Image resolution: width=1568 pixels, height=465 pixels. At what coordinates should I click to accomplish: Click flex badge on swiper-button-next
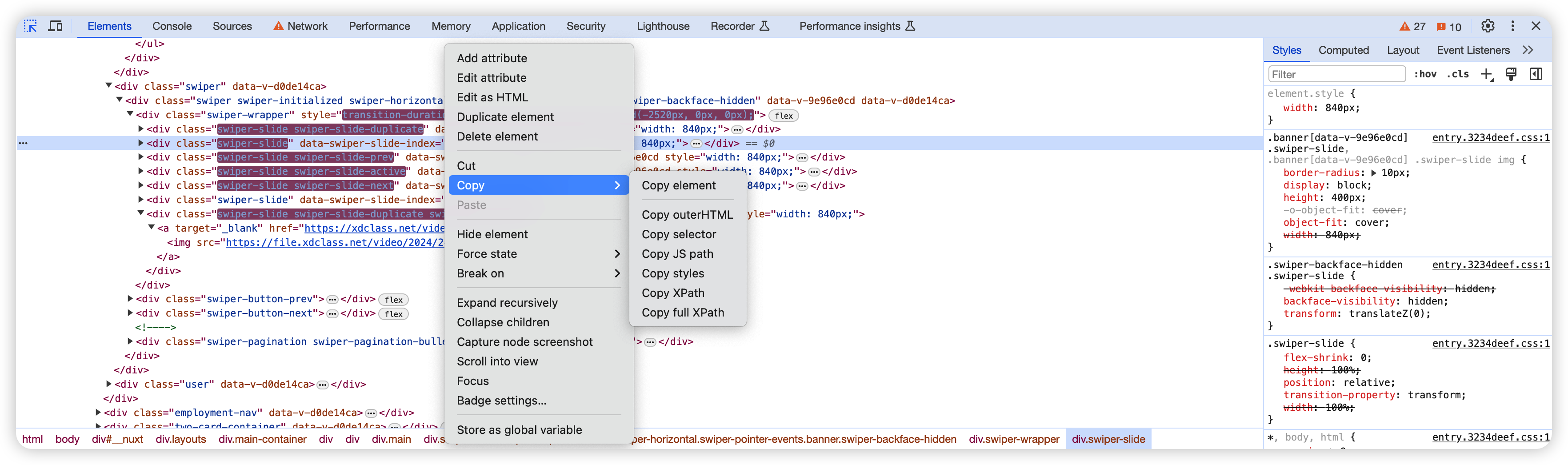pyautogui.click(x=394, y=314)
